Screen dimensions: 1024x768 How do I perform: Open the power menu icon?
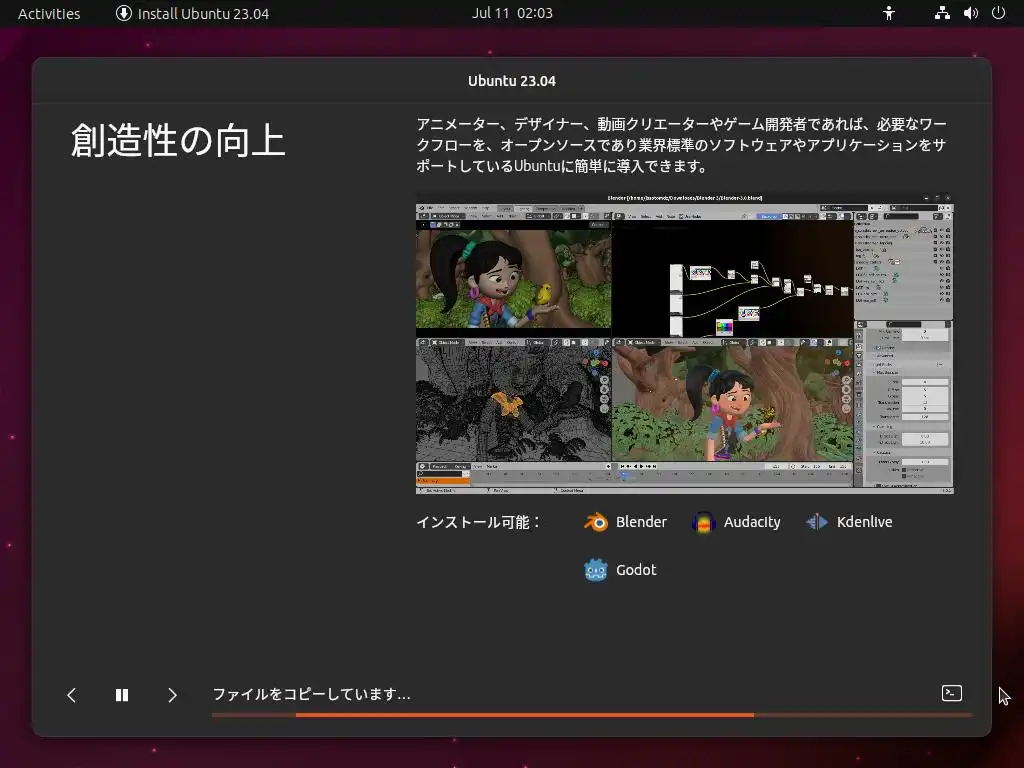998,13
